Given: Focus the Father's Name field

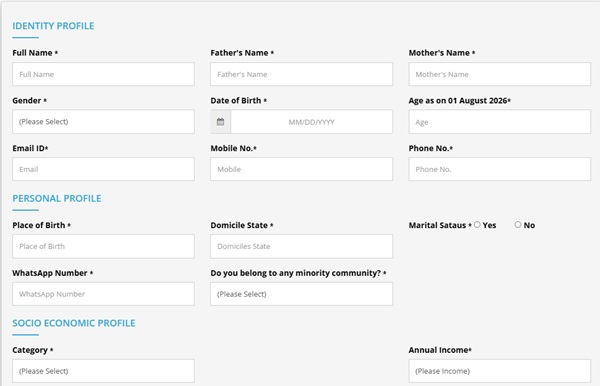Looking at the screenshot, I should (x=302, y=74).
